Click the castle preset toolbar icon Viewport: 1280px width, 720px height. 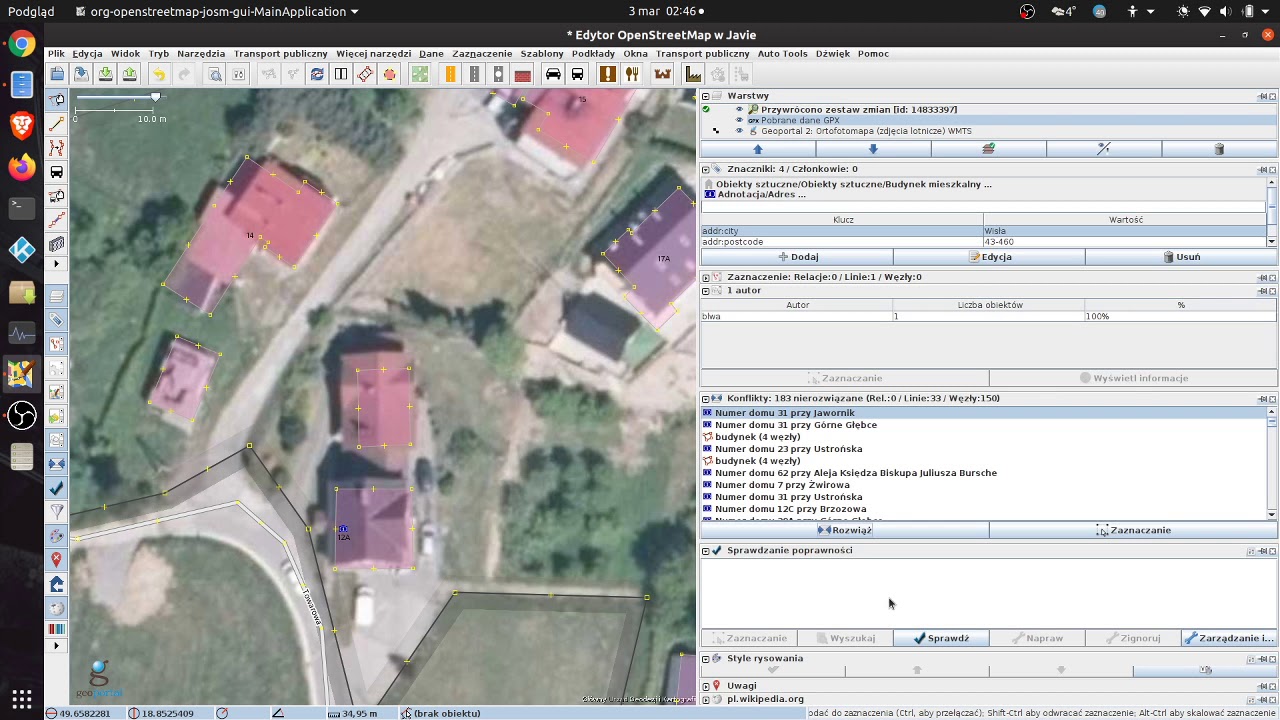662,74
